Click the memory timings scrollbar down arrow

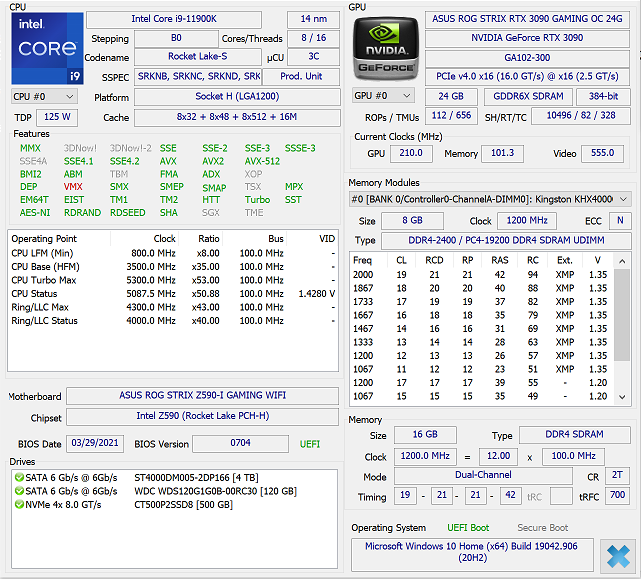click(x=622, y=397)
